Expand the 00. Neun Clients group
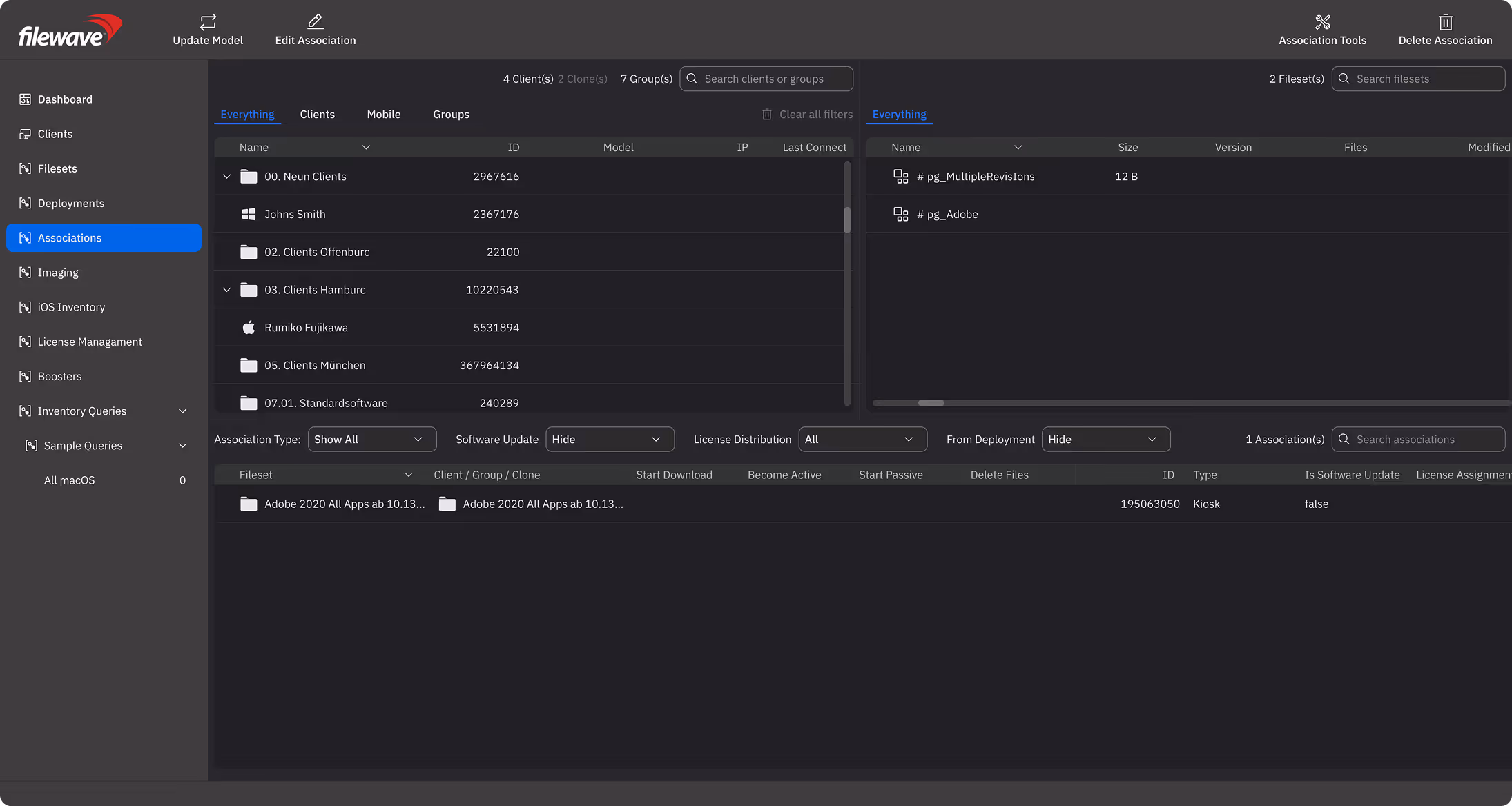This screenshot has width=1512, height=806. [226, 176]
